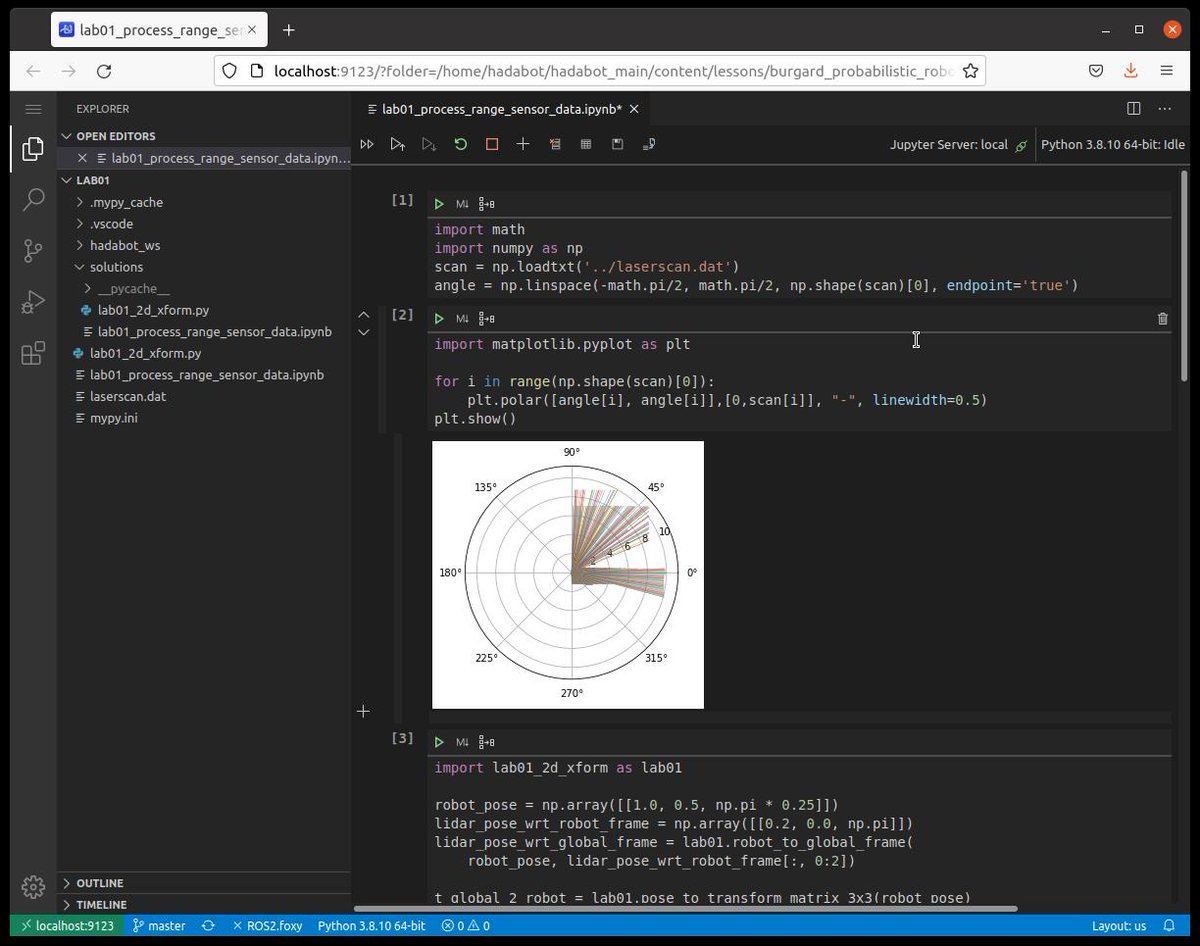Restart the Jupyter kernel
1200x946 pixels.
[461, 145]
